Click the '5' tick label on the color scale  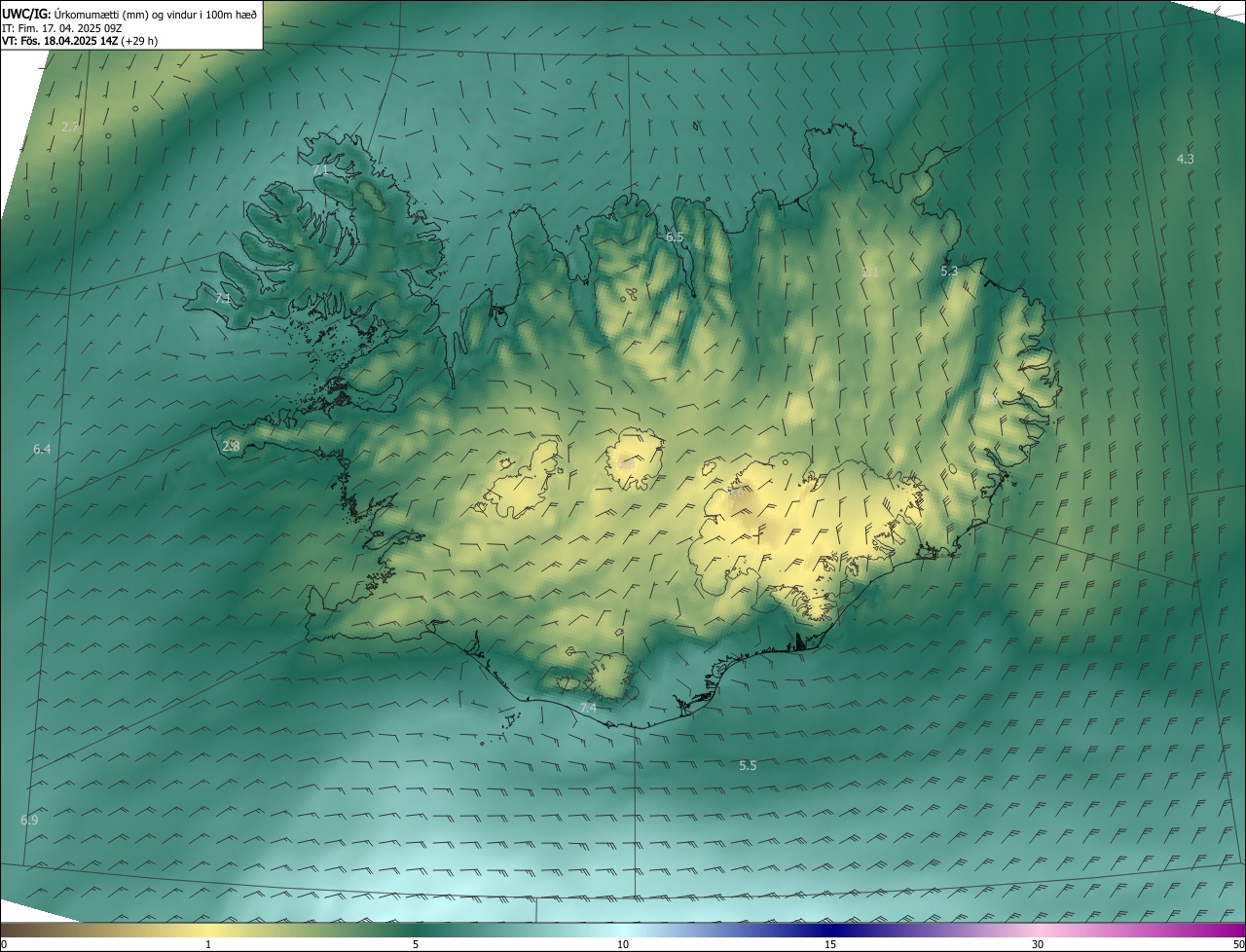click(x=416, y=944)
